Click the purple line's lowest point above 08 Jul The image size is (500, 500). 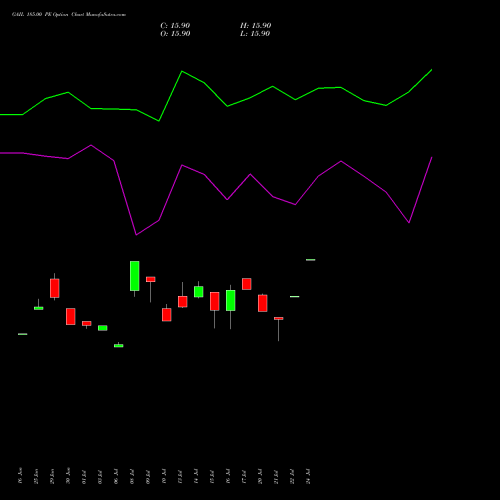pyautogui.click(x=136, y=235)
